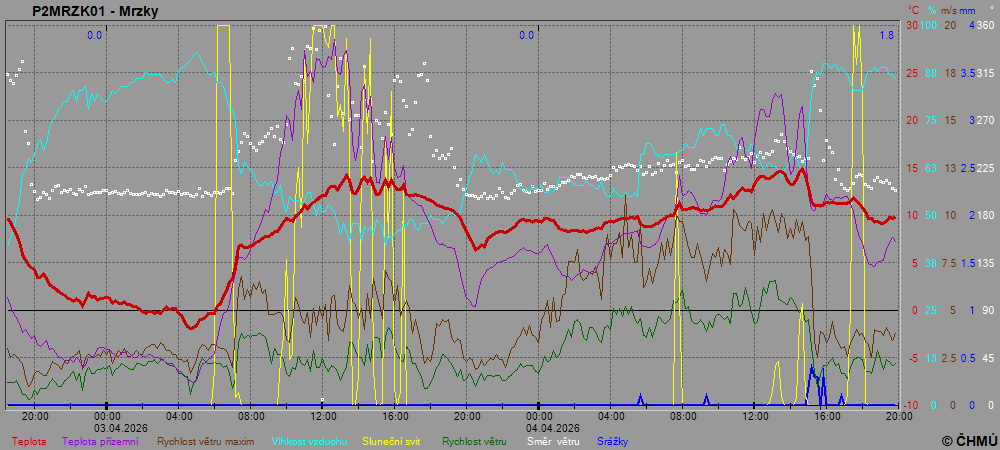The height and width of the screenshot is (450, 1000).
Task: Click the 00:00 marker above 04.04.2026
Action: click(x=538, y=414)
